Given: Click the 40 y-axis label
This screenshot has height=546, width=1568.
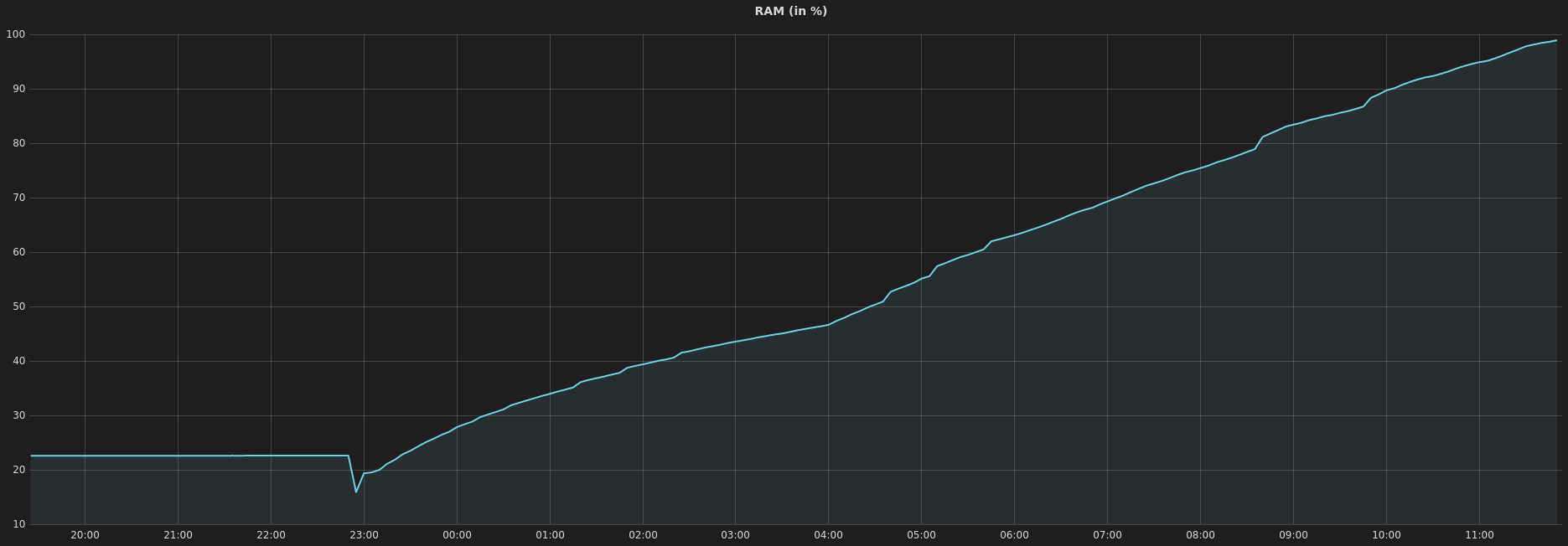Looking at the screenshot, I should [x=18, y=361].
